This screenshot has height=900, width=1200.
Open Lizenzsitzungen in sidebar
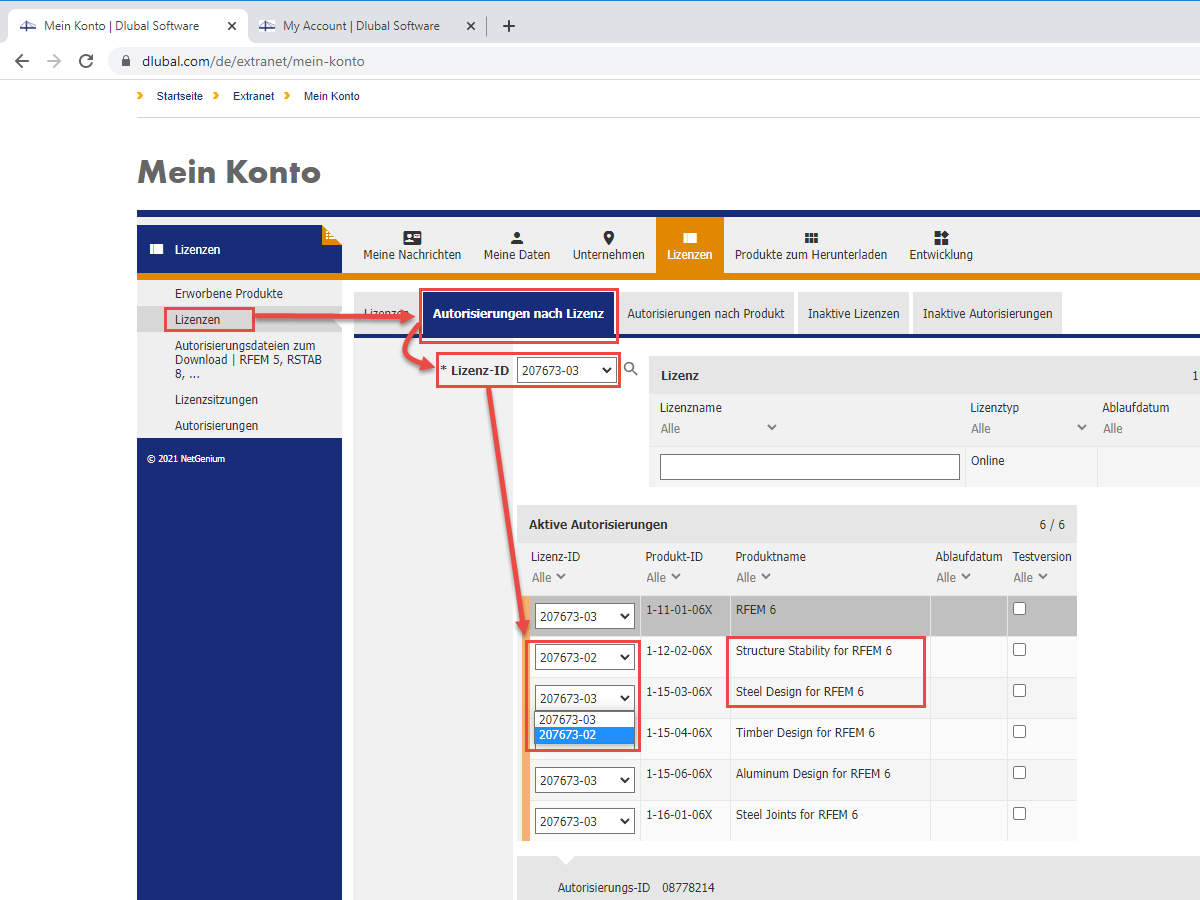point(216,399)
